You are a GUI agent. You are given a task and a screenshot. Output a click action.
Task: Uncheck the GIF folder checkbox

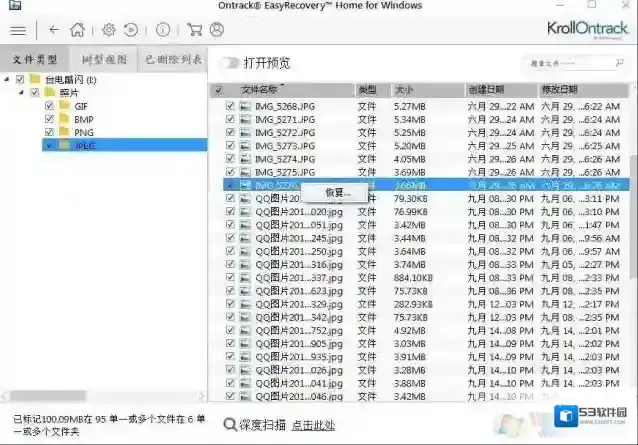point(49,105)
